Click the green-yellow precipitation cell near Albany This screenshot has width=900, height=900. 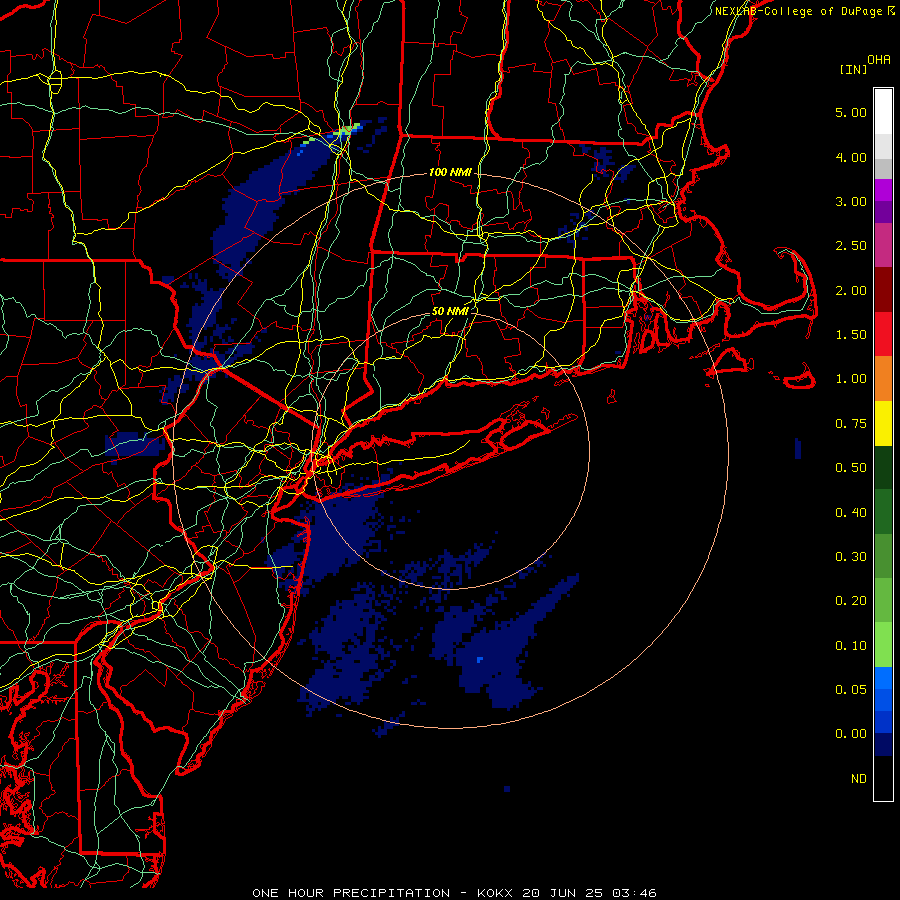point(346,131)
